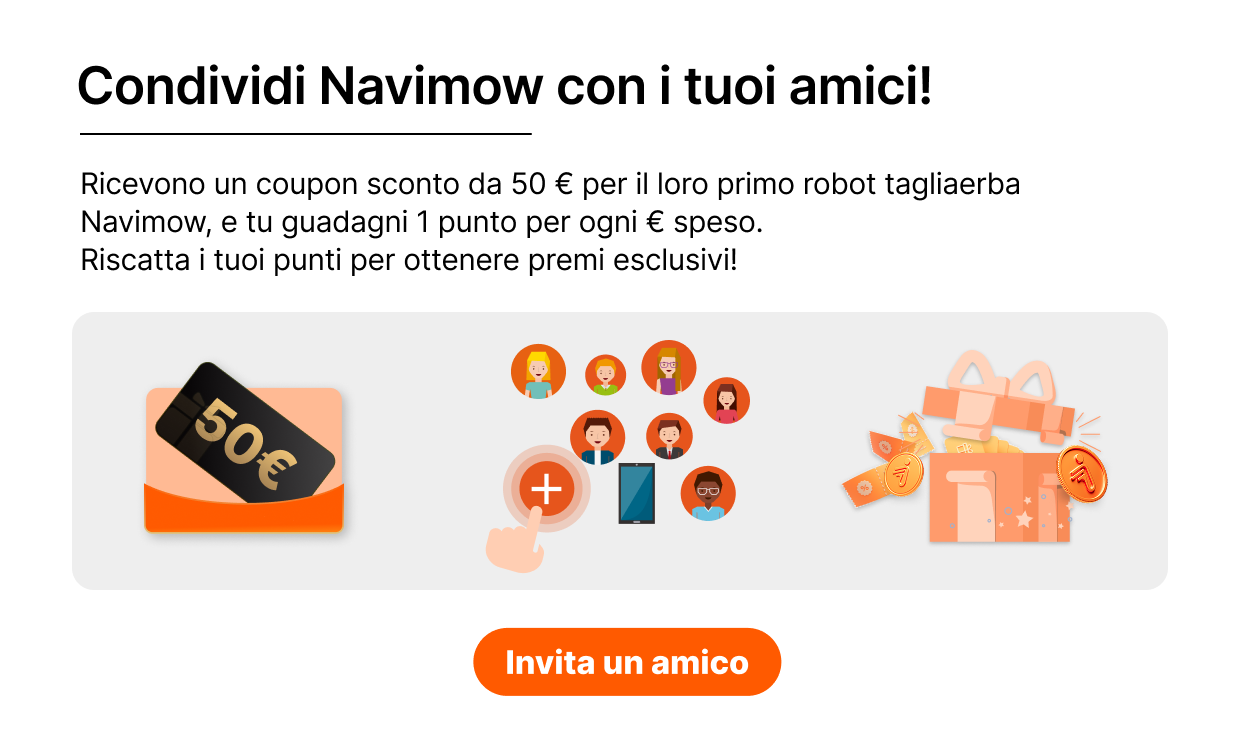Click the dark-haired woman avatar on the right
1240x748 pixels.
point(726,400)
